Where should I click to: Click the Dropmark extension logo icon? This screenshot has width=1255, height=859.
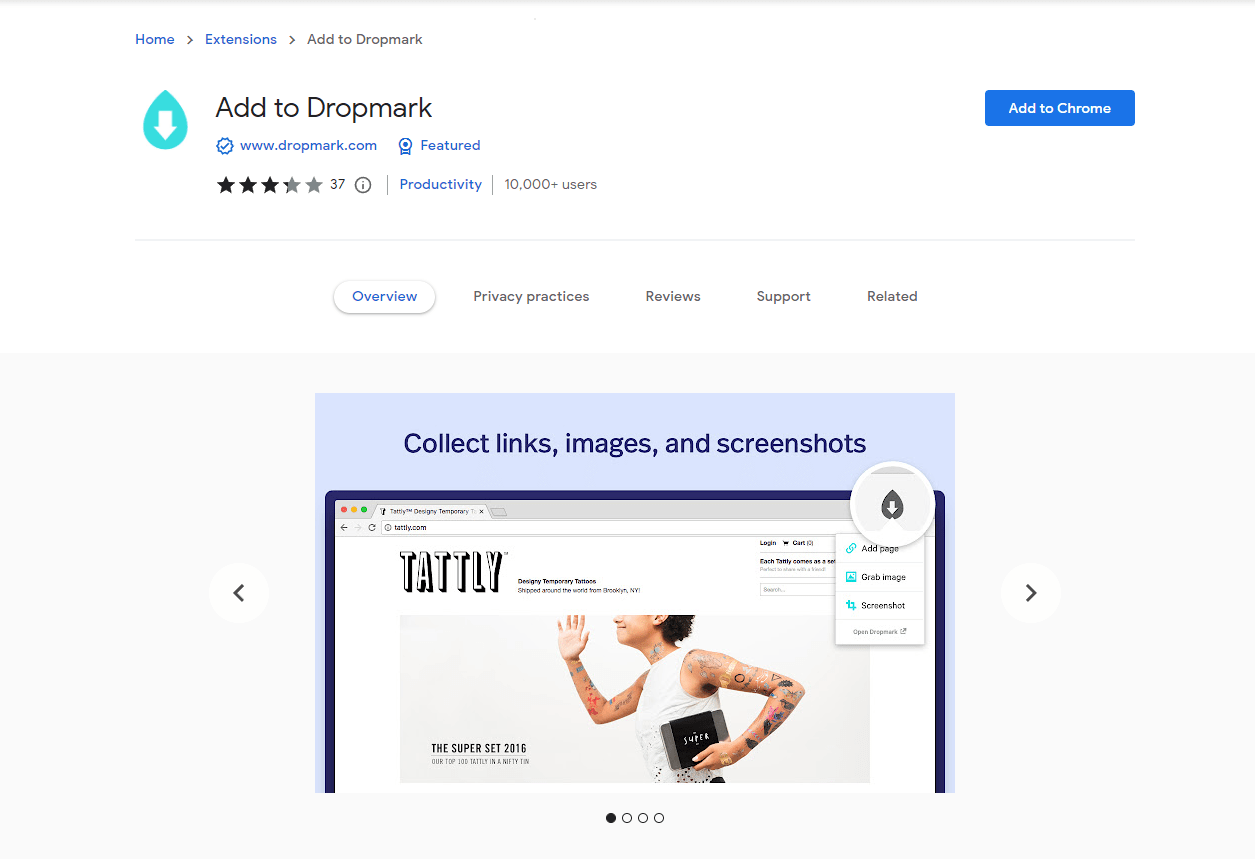[x=164, y=118]
